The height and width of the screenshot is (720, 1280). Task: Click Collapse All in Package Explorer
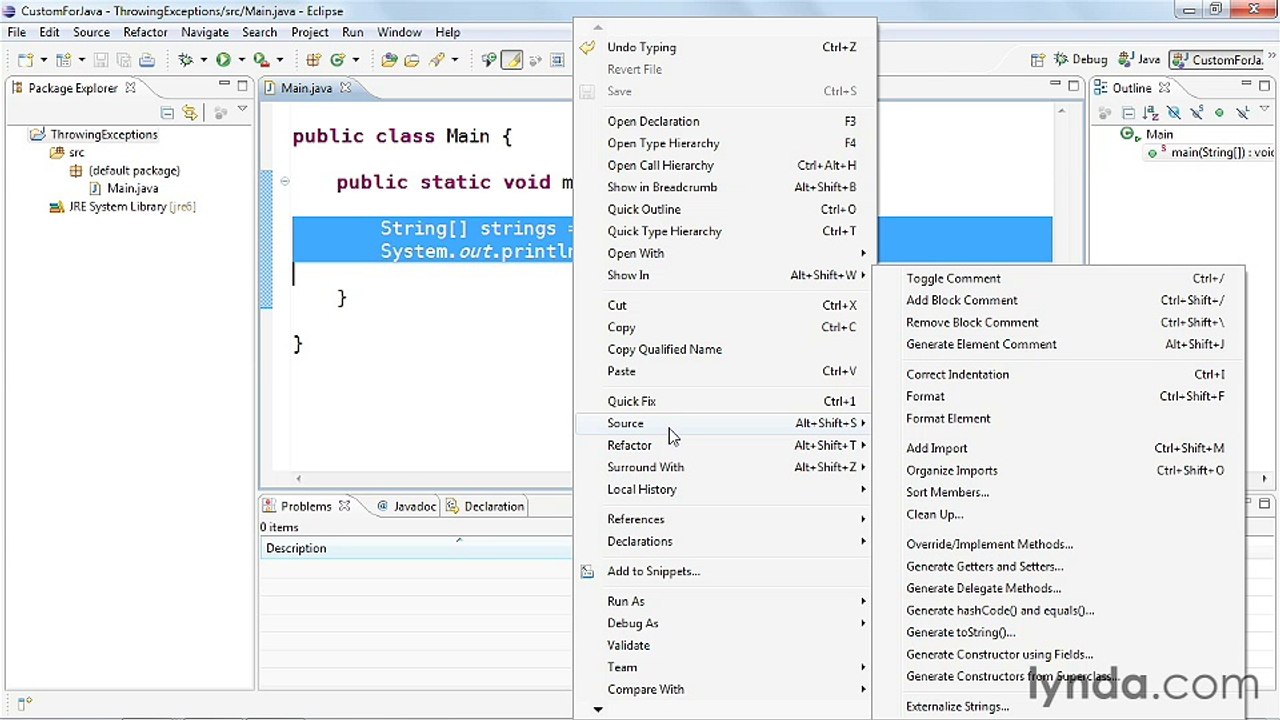(x=167, y=113)
